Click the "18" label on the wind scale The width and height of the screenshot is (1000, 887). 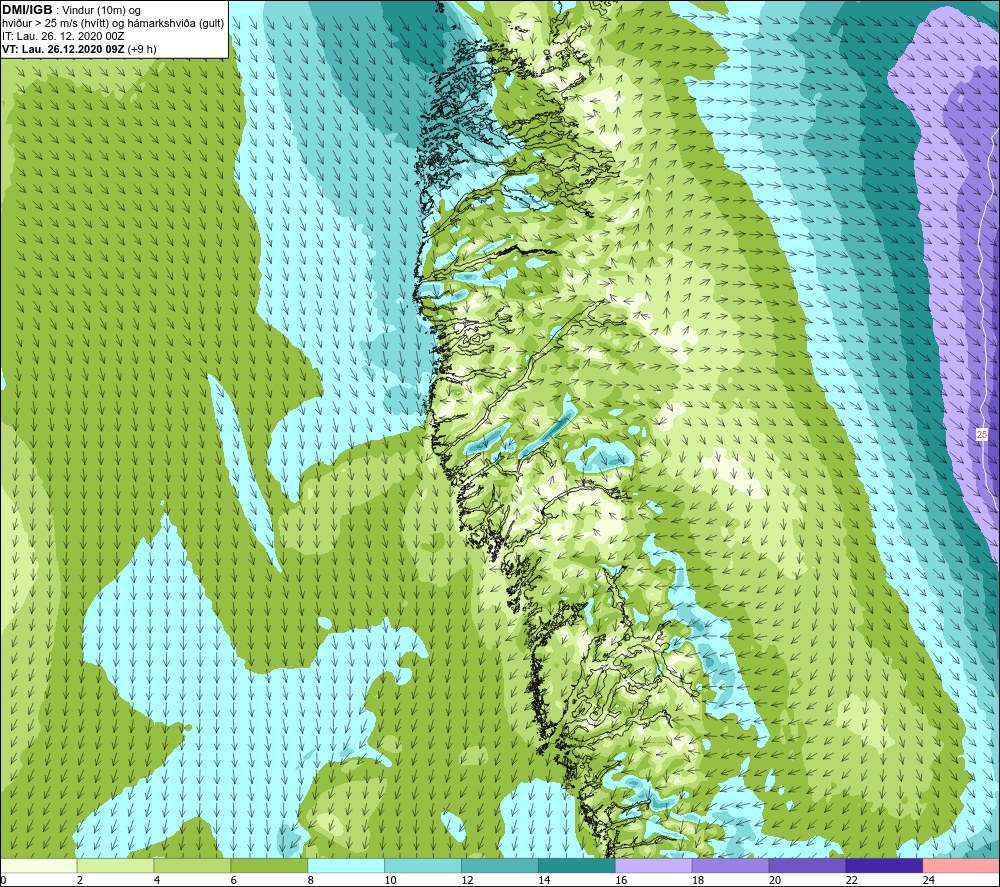(698, 880)
